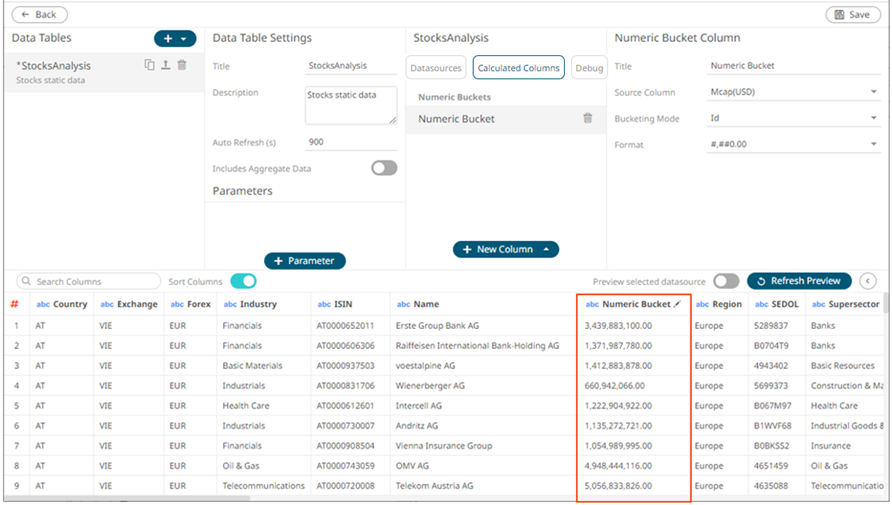Screen dimensions: 892x505
Task: Delete the StocksAnalysis data table
Action: click(x=181, y=65)
